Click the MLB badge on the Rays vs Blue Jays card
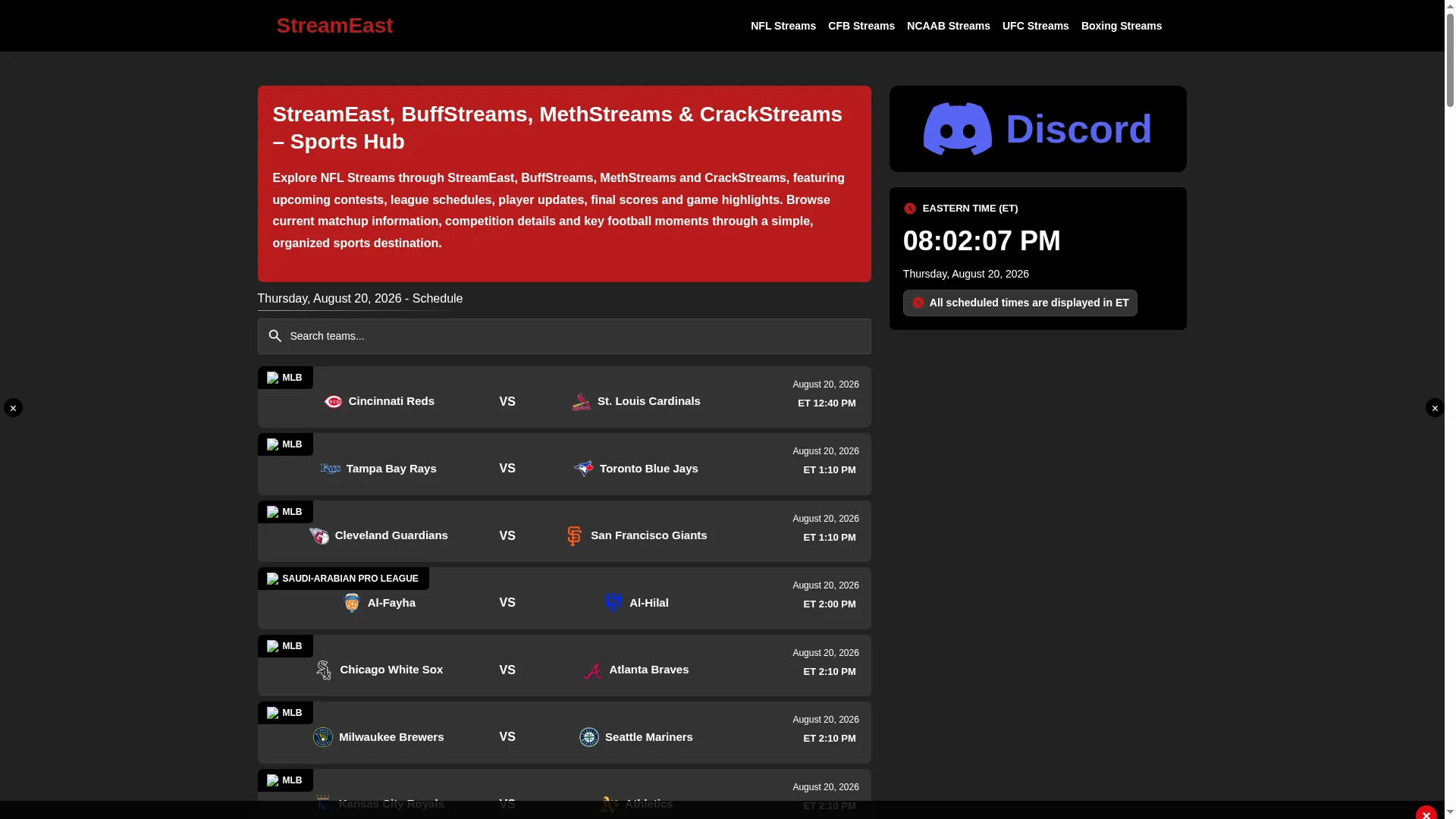The height and width of the screenshot is (819, 1456). [x=285, y=444]
